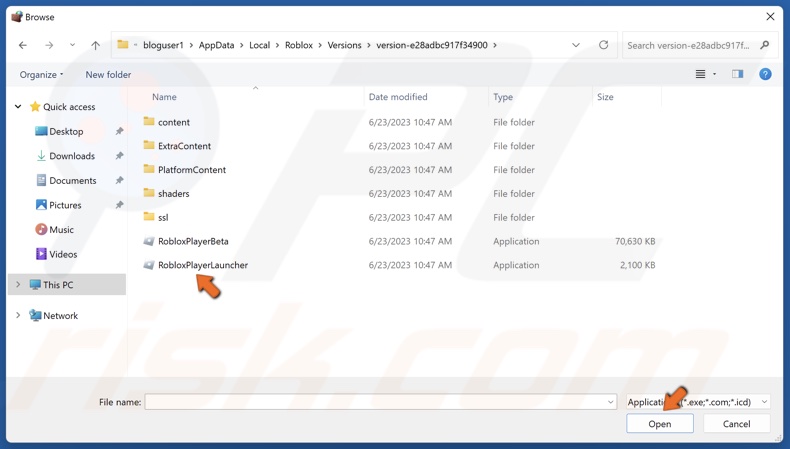
Task: Click the content folder icon
Action: click(149, 121)
